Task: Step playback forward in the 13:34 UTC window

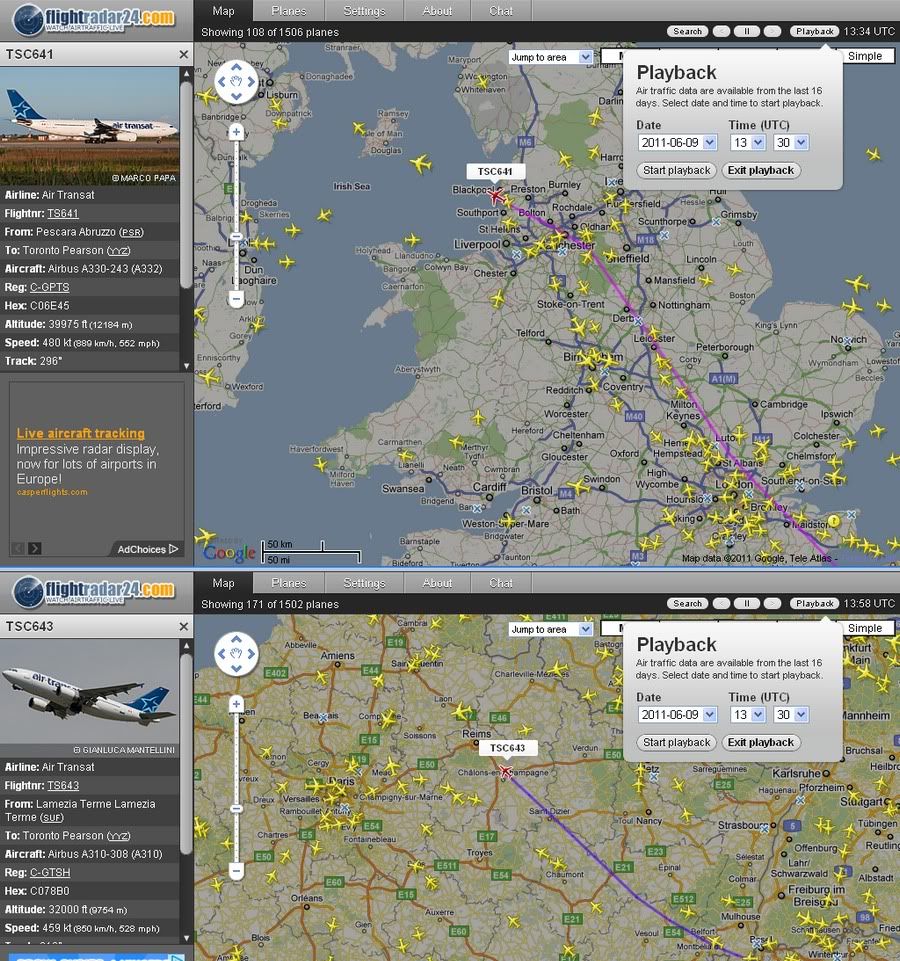Action: tap(772, 31)
